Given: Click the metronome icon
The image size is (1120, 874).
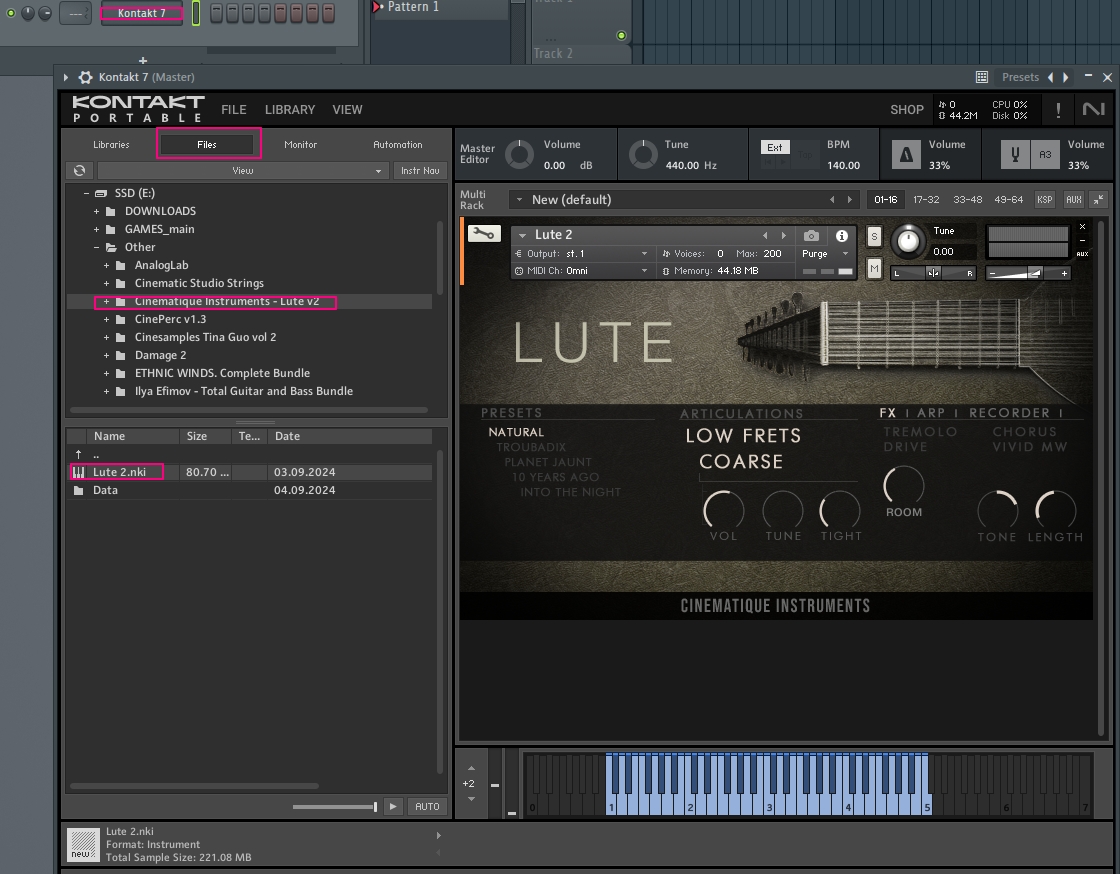Looking at the screenshot, I should tap(907, 155).
